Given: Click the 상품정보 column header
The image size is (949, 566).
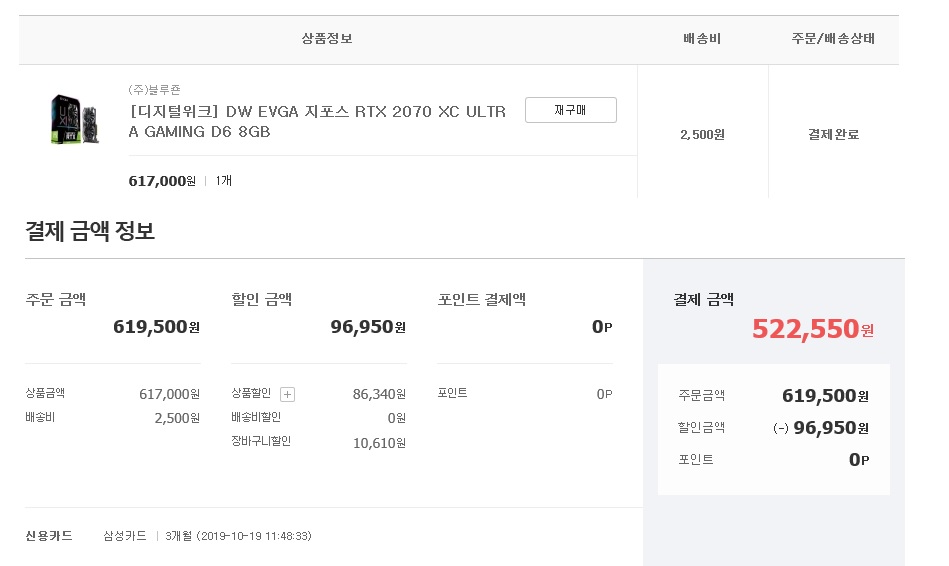Looking at the screenshot, I should [327, 39].
